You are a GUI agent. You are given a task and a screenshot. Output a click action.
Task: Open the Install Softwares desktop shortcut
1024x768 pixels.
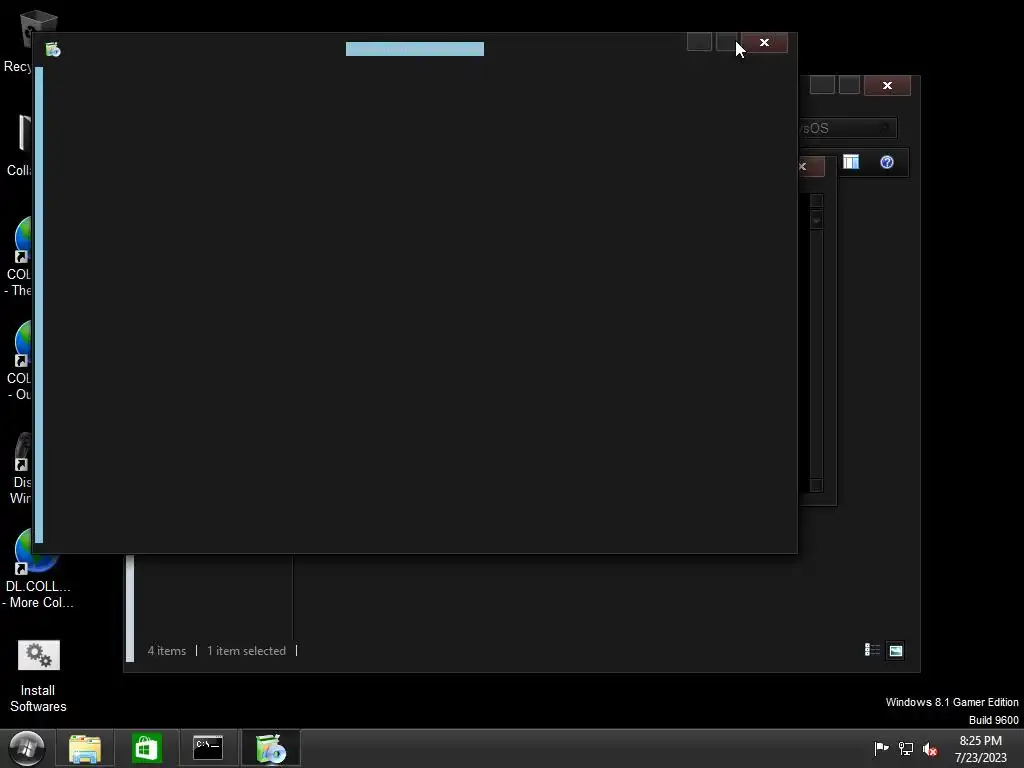[x=39, y=677]
